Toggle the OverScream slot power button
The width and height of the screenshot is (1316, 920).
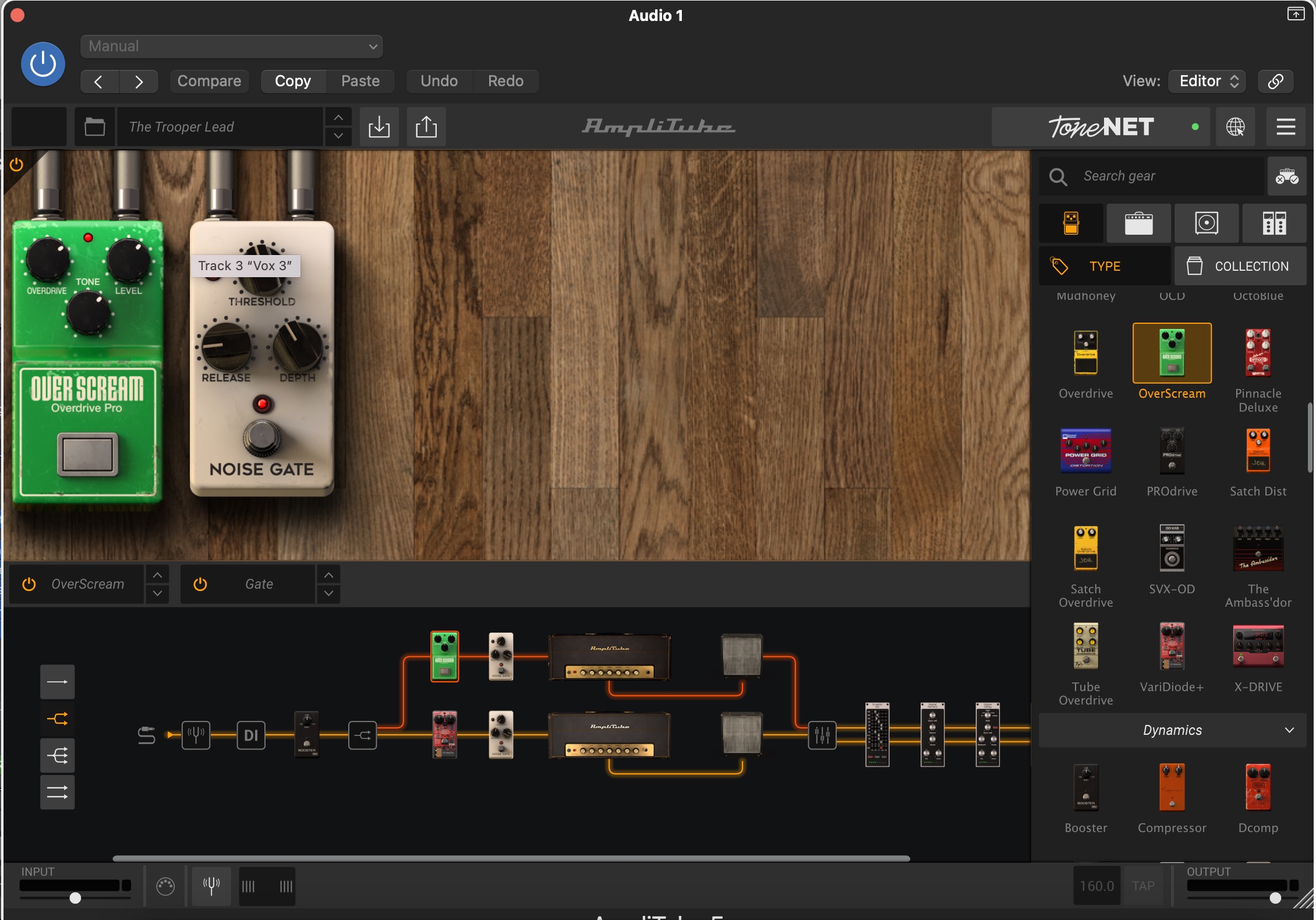pyautogui.click(x=29, y=584)
